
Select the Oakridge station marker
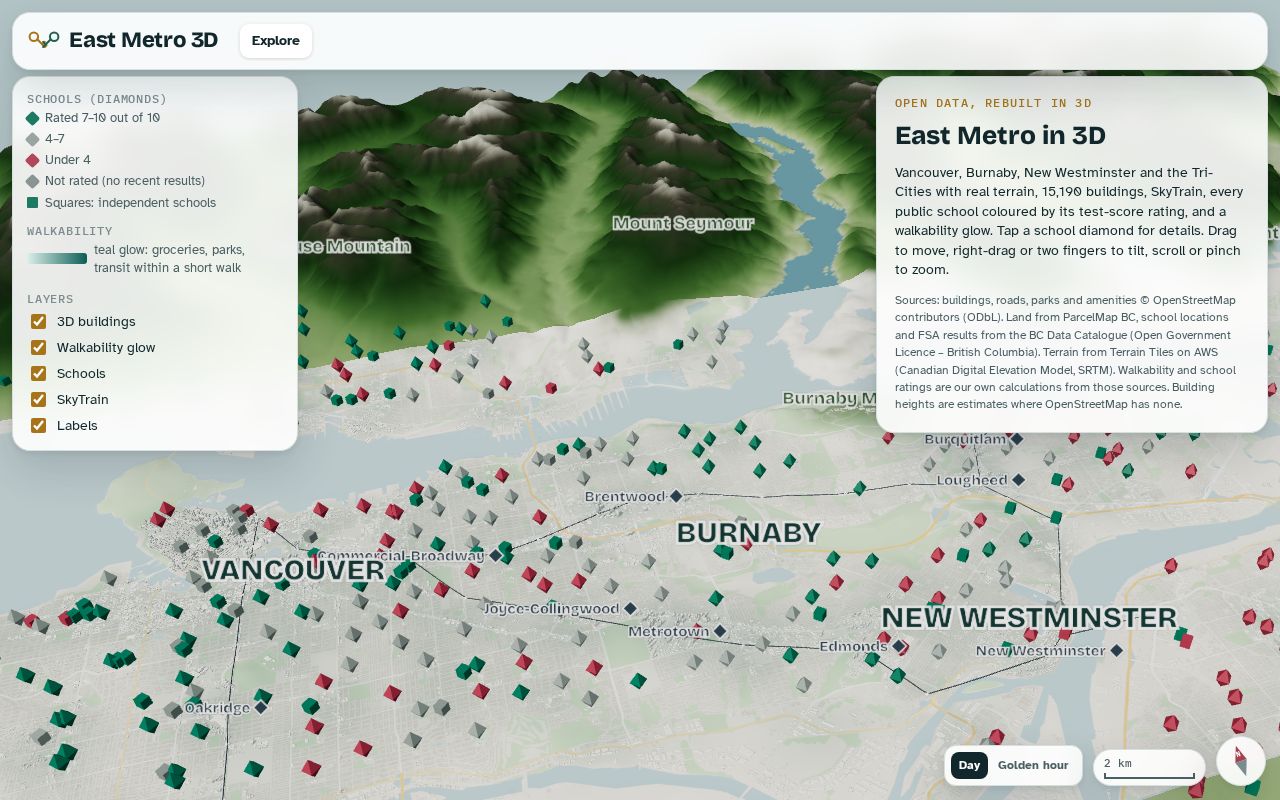tap(260, 707)
